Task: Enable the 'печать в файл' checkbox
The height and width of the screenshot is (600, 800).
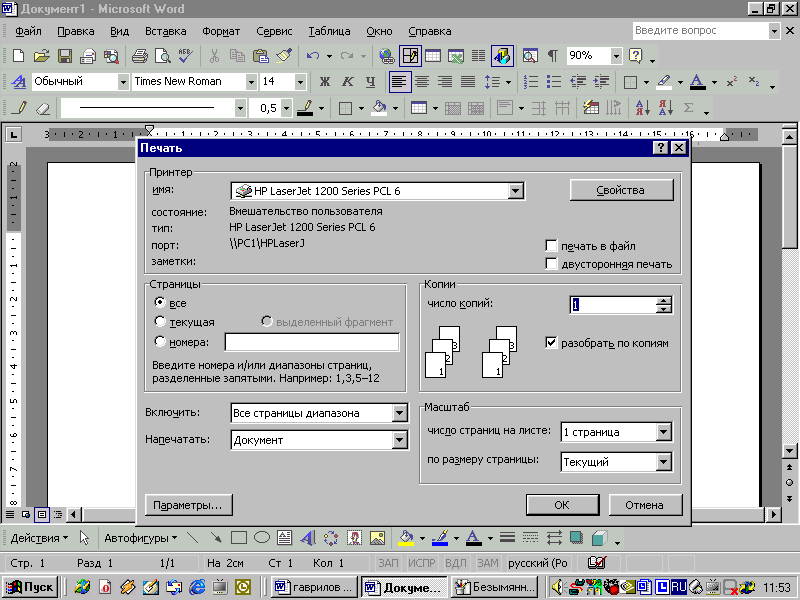Action: 551,246
